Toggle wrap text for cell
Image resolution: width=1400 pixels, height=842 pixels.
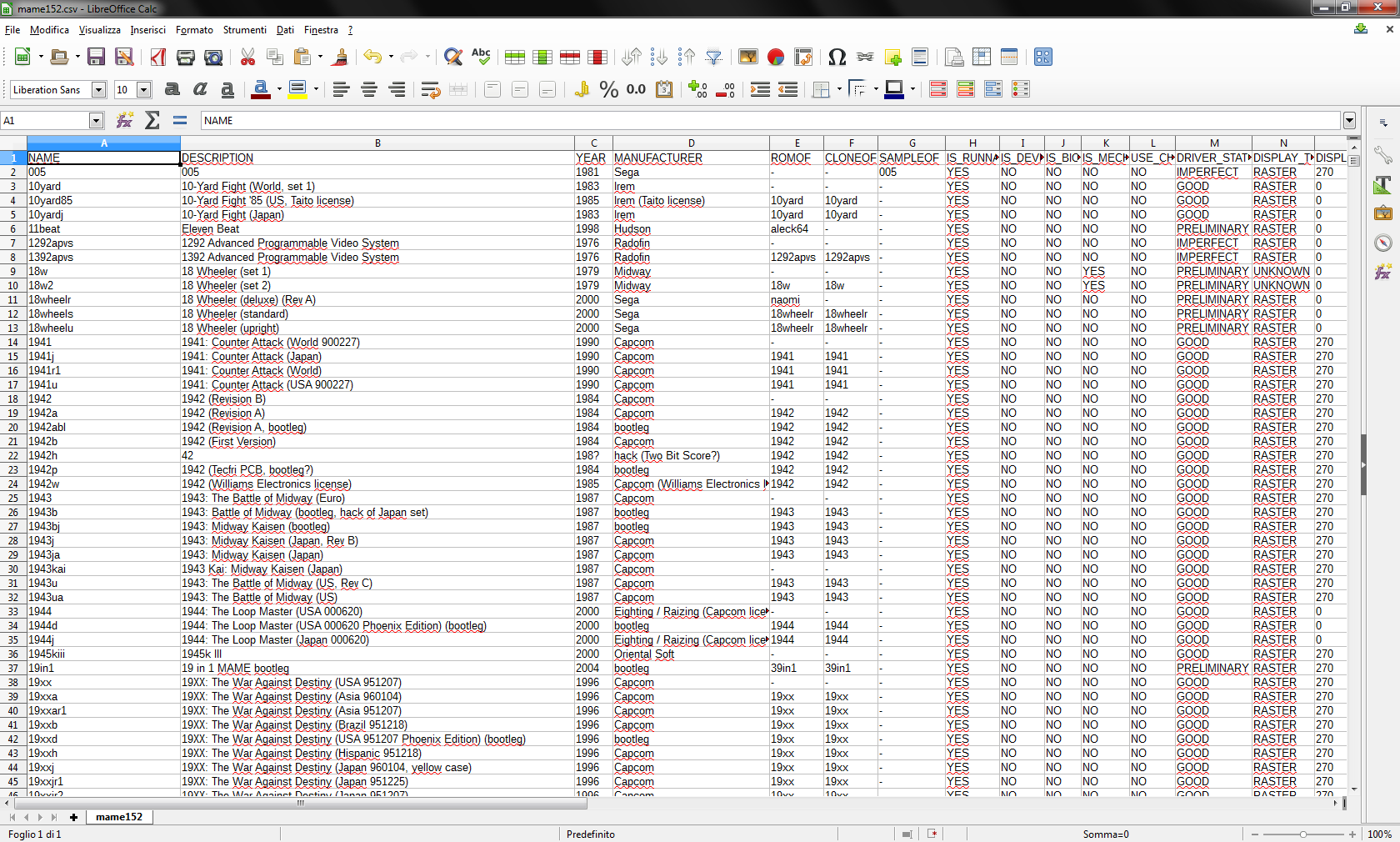pyautogui.click(x=430, y=89)
